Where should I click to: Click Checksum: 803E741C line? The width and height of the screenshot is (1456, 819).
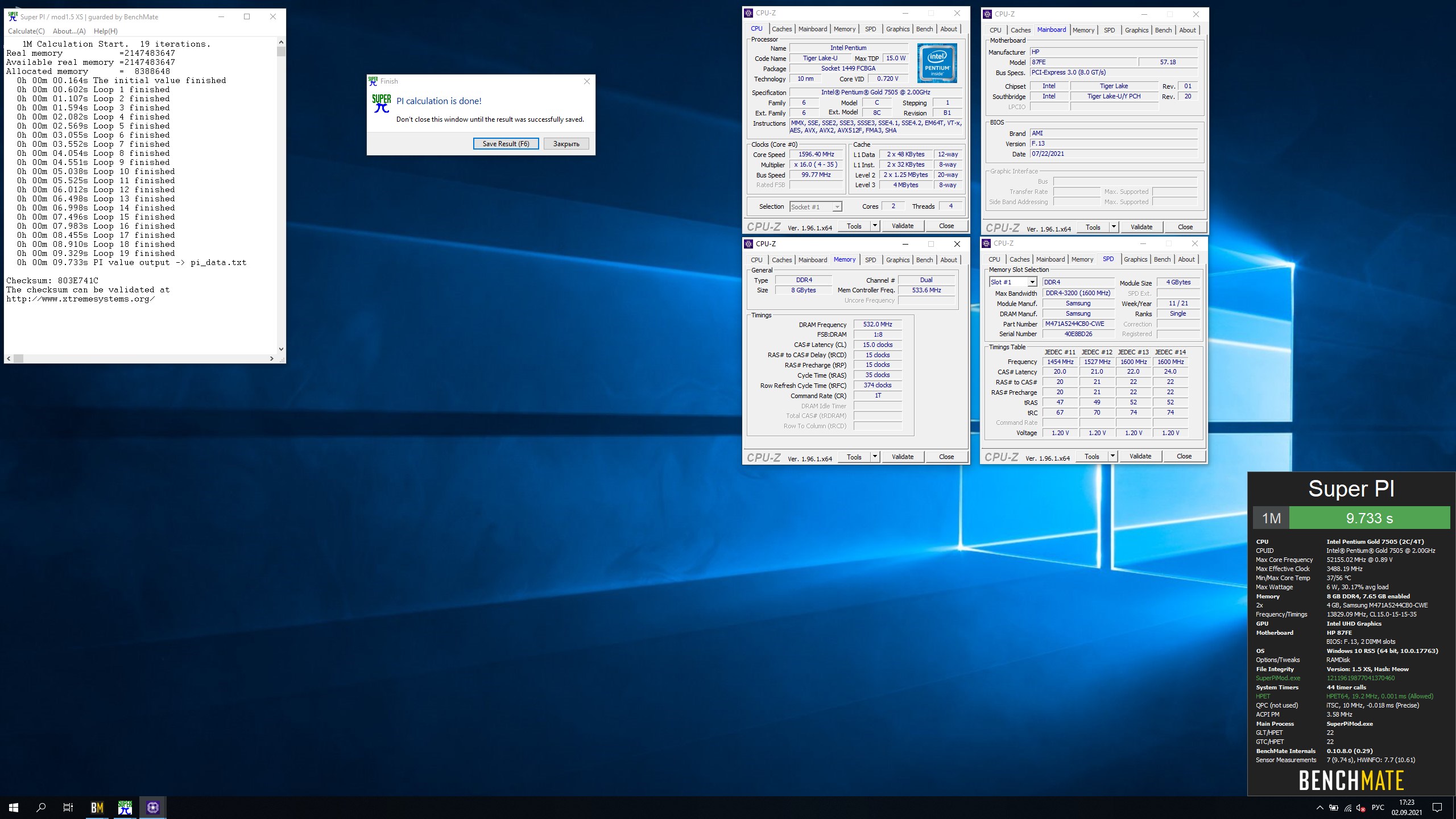click(x=52, y=280)
